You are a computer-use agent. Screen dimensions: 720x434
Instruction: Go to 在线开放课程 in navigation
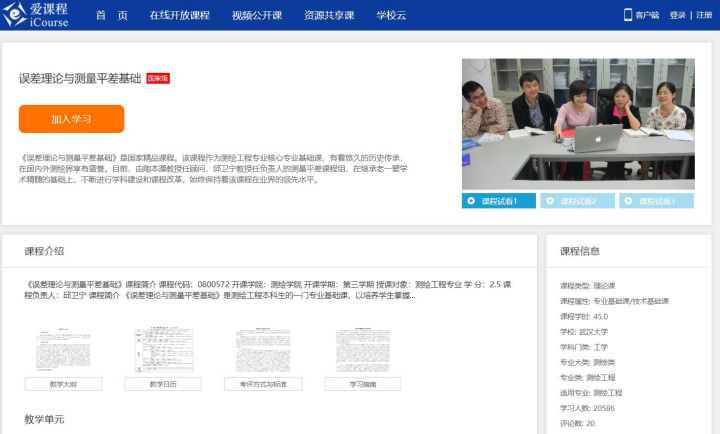click(180, 15)
